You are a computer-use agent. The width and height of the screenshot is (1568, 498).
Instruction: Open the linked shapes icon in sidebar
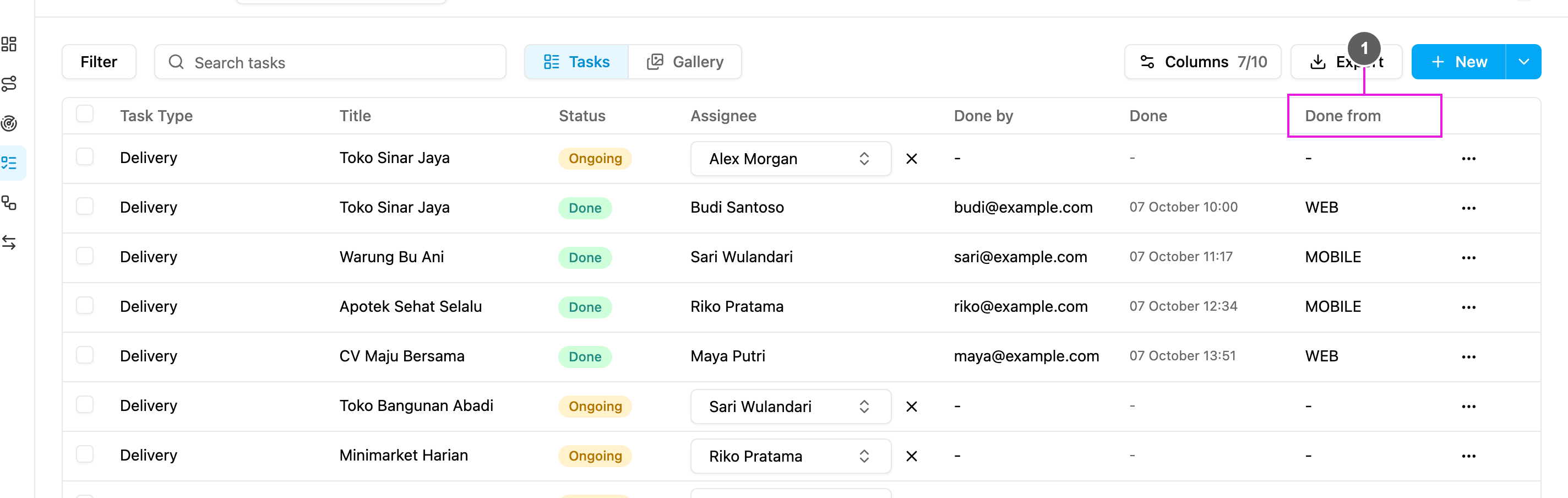9,202
